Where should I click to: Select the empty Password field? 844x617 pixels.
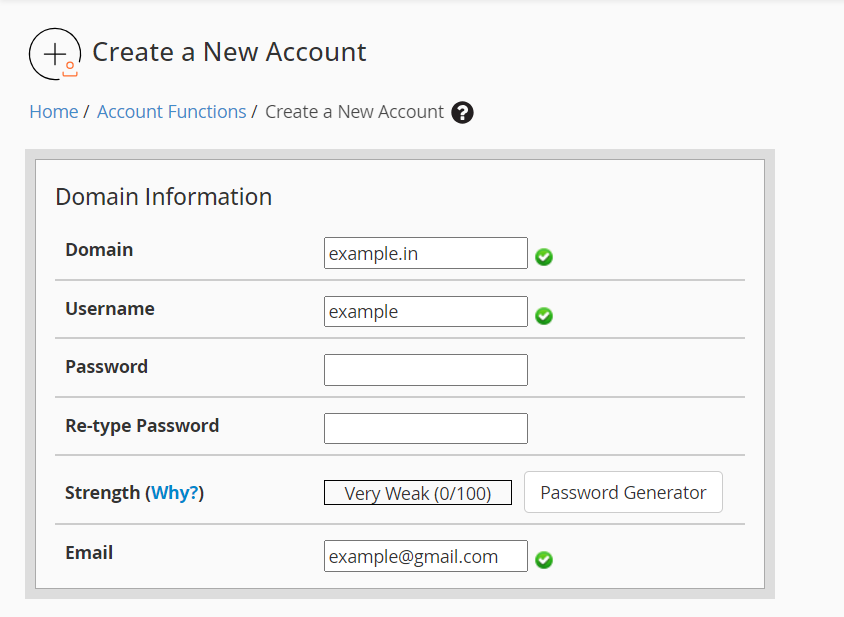(425, 370)
